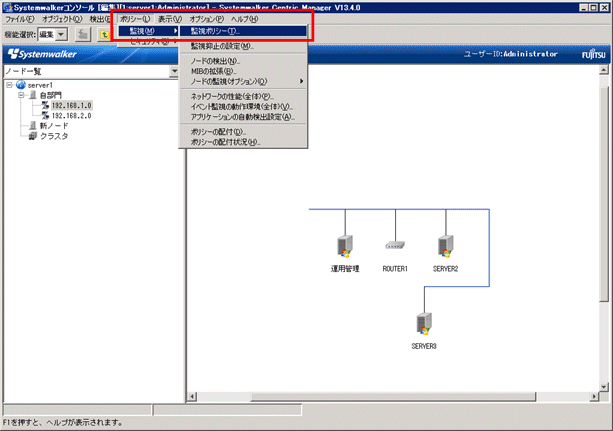Viewport: 613px width, 431px height.
Task: Select the 監視(M) submenu item
Action: point(149,31)
